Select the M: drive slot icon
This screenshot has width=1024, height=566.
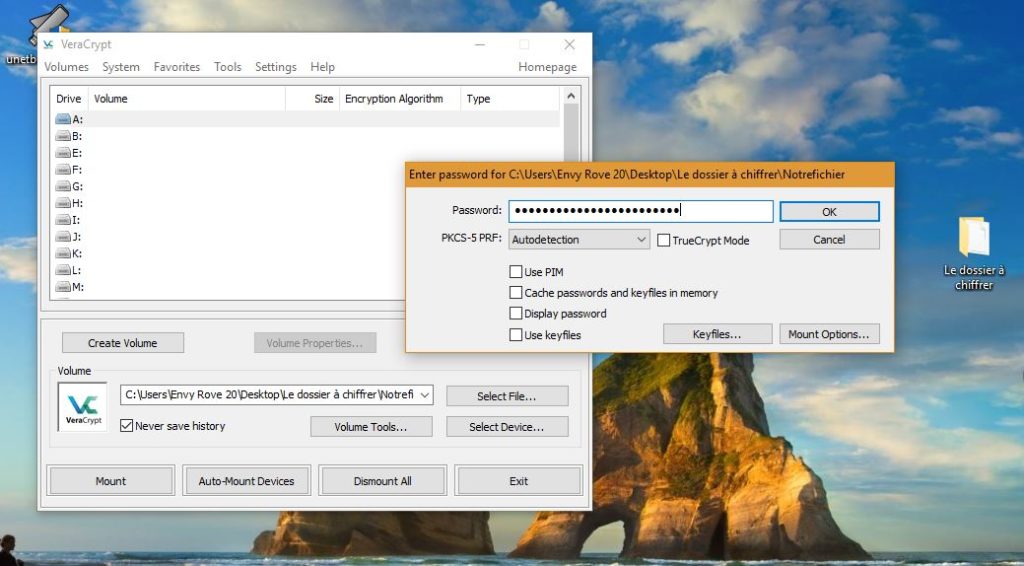pyautogui.click(x=63, y=288)
